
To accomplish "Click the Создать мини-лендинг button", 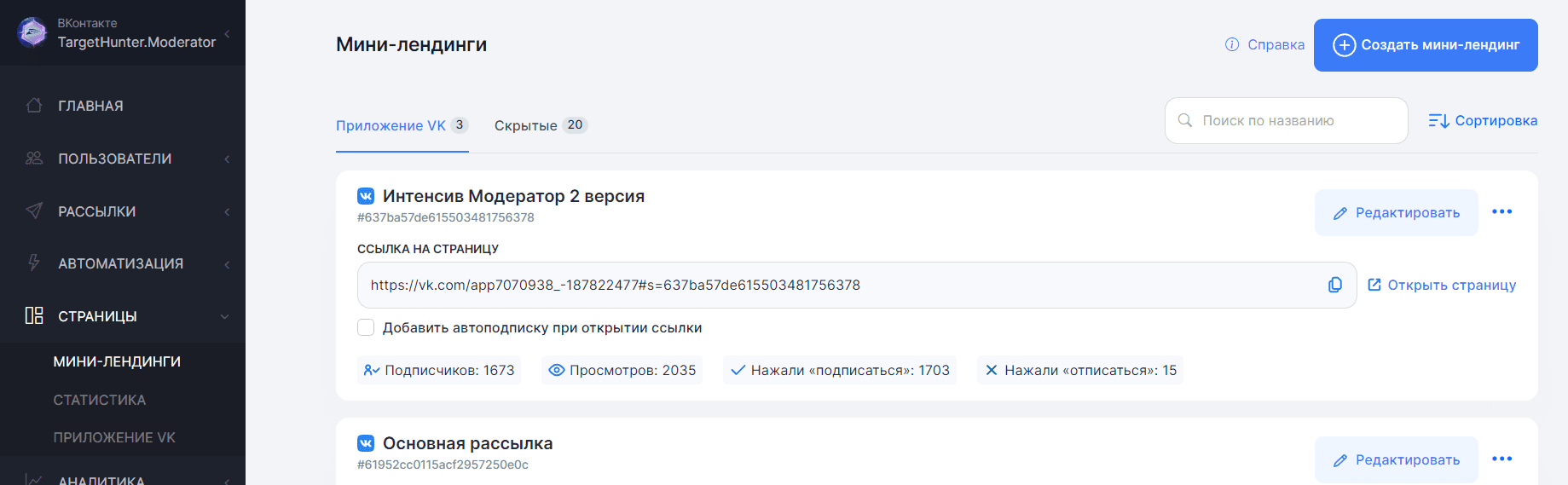I will [x=1425, y=45].
